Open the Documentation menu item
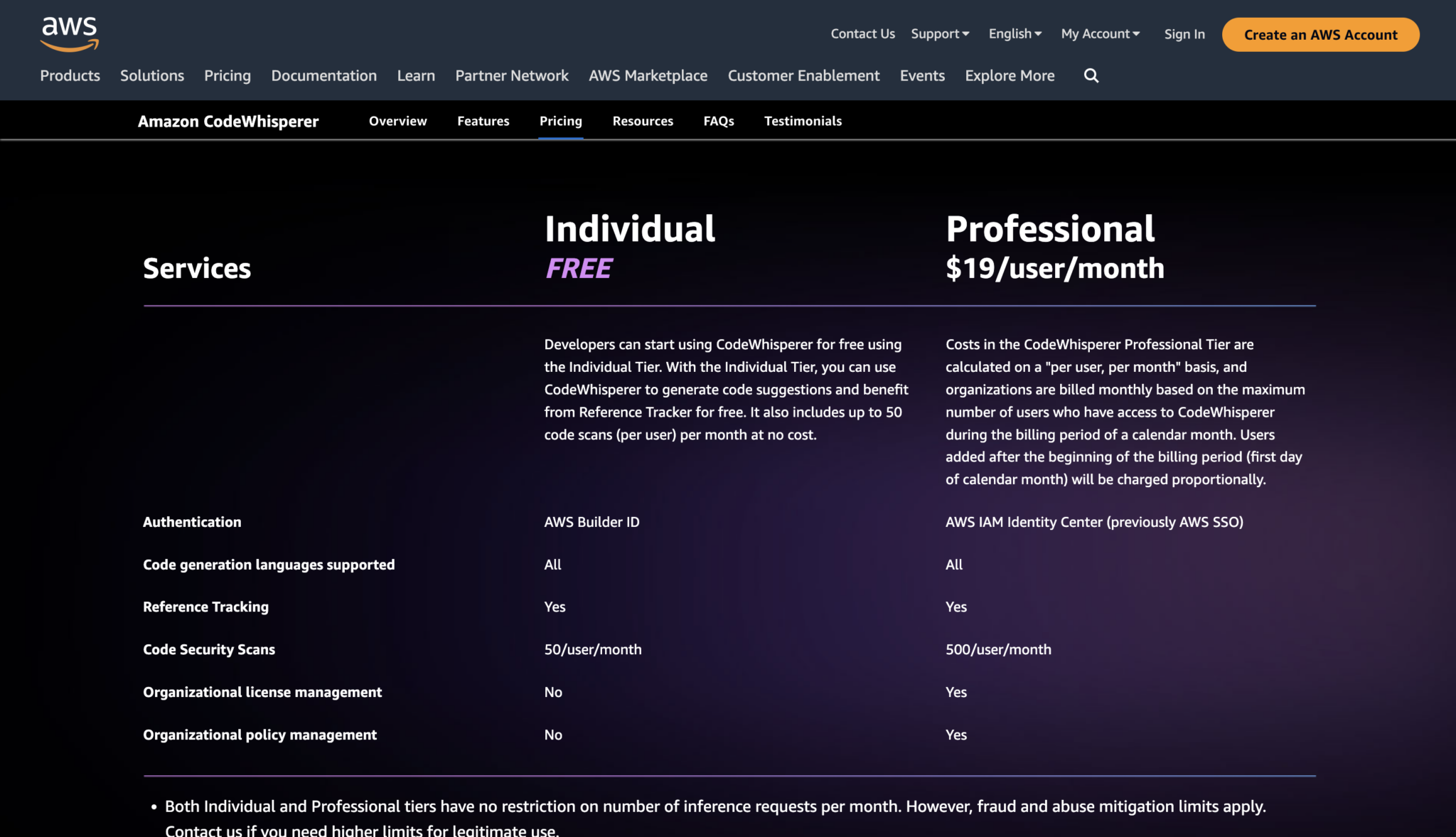This screenshot has height=837, width=1456. coord(323,75)
